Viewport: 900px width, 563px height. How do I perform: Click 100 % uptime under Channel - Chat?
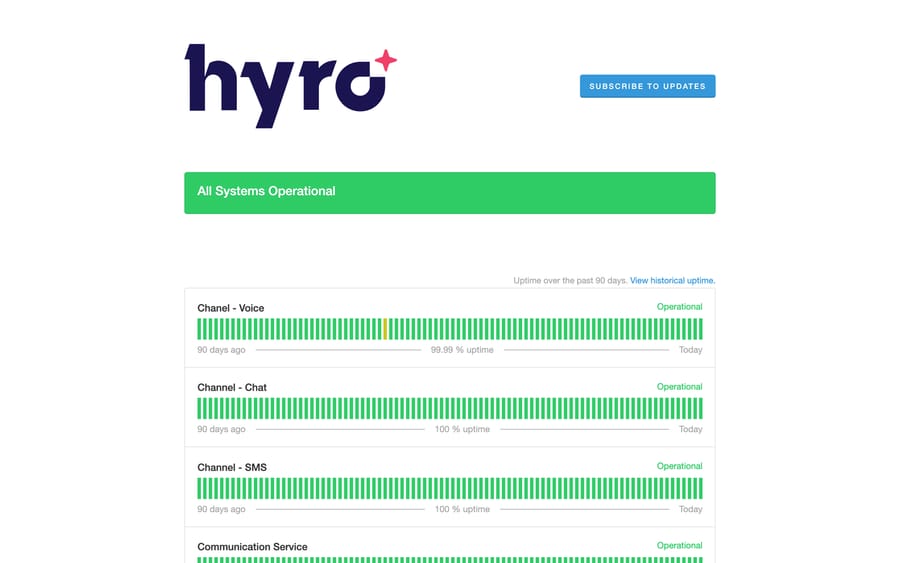pyautogui.click(x=462, y=429)
